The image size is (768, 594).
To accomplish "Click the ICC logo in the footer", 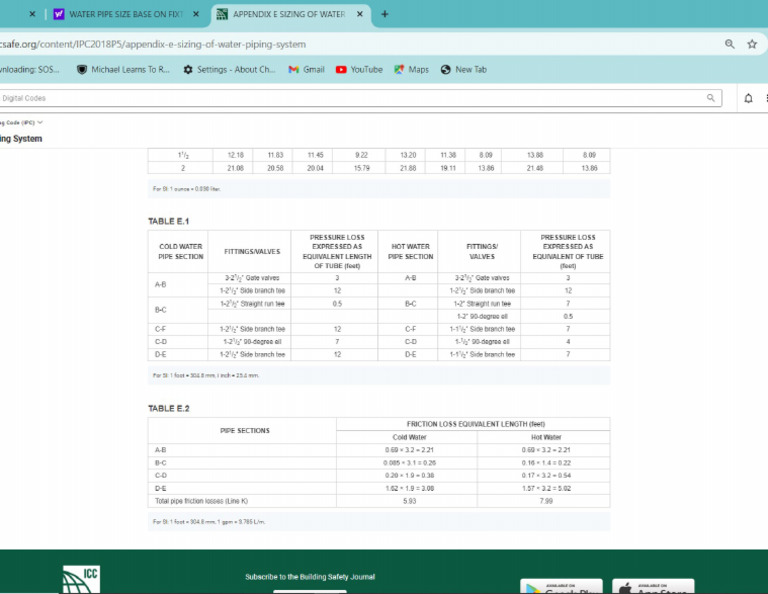I will [x=81, y=579].
